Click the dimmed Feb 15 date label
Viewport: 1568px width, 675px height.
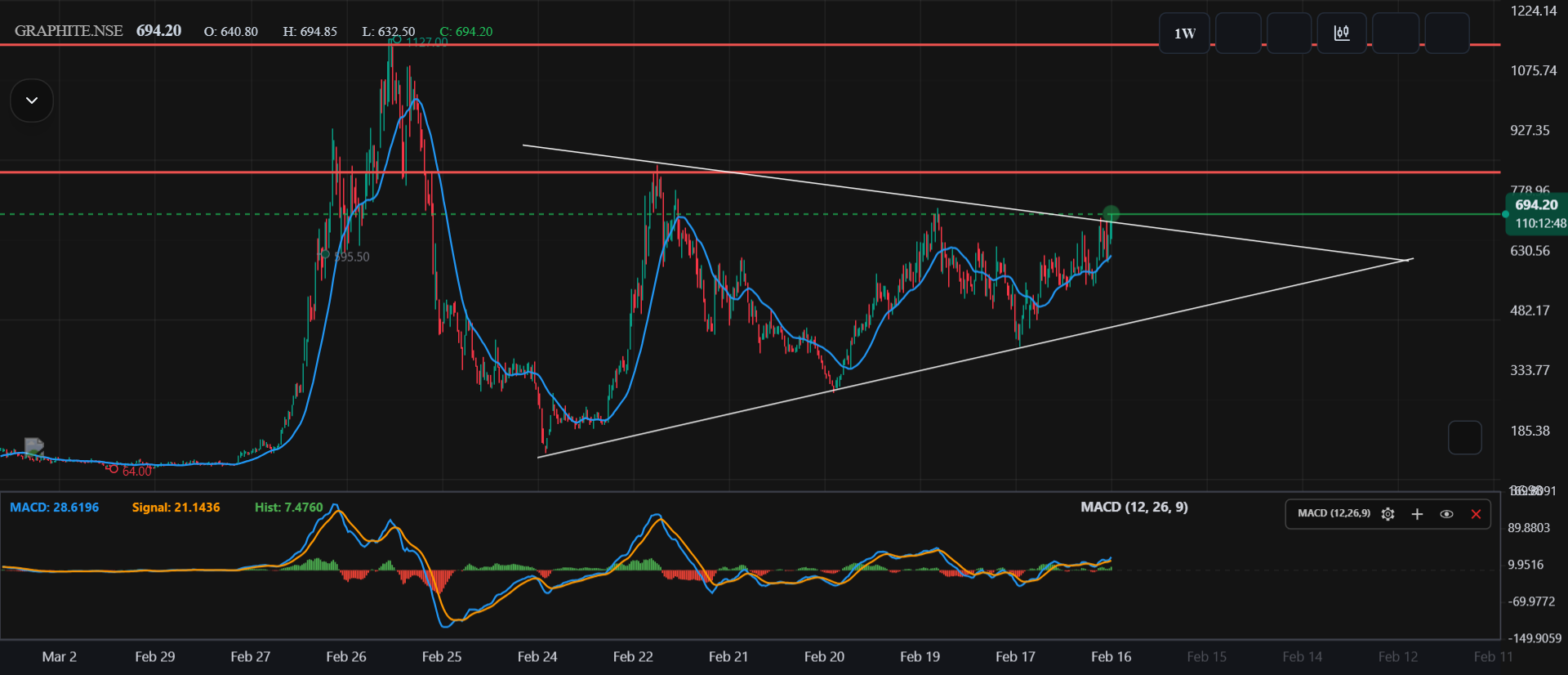[1206, 657]
